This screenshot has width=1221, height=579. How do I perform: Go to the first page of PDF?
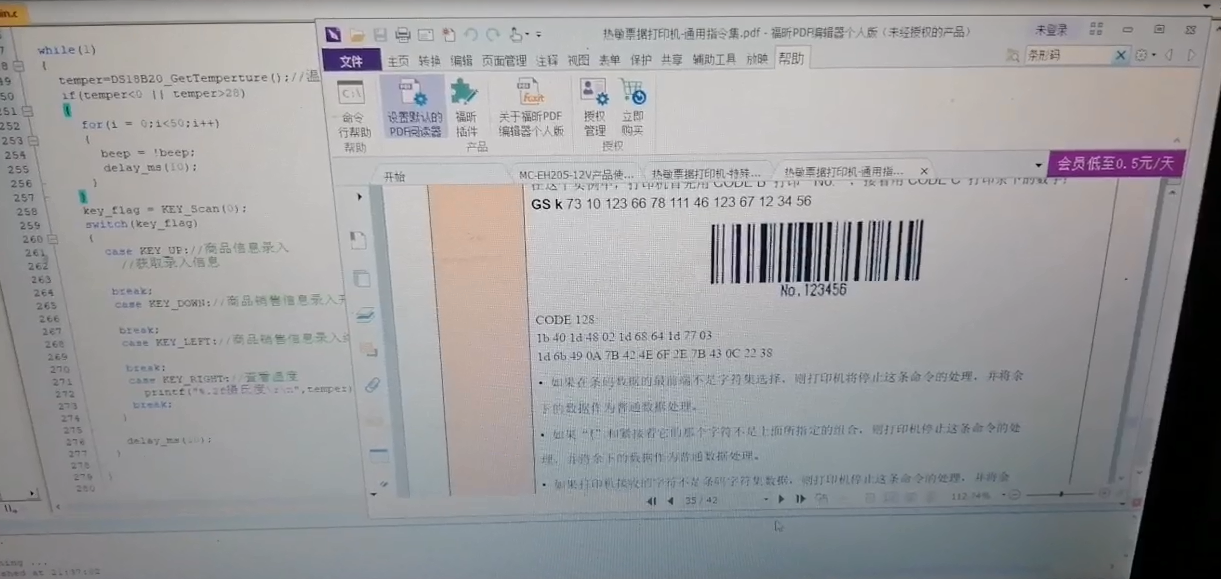point(652,500)
